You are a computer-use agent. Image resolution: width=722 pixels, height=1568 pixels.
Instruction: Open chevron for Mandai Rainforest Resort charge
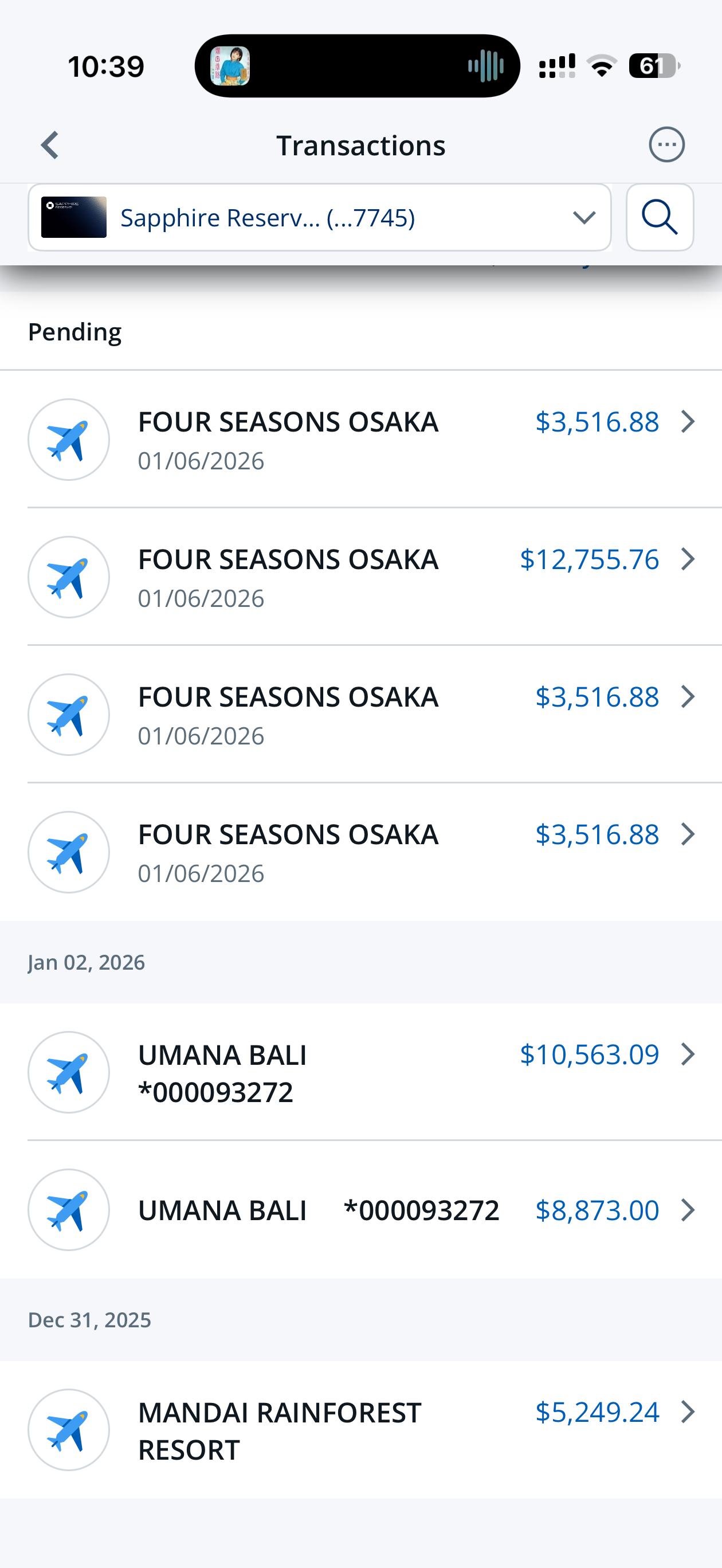pyautogui.click(x=688, y=1412)
